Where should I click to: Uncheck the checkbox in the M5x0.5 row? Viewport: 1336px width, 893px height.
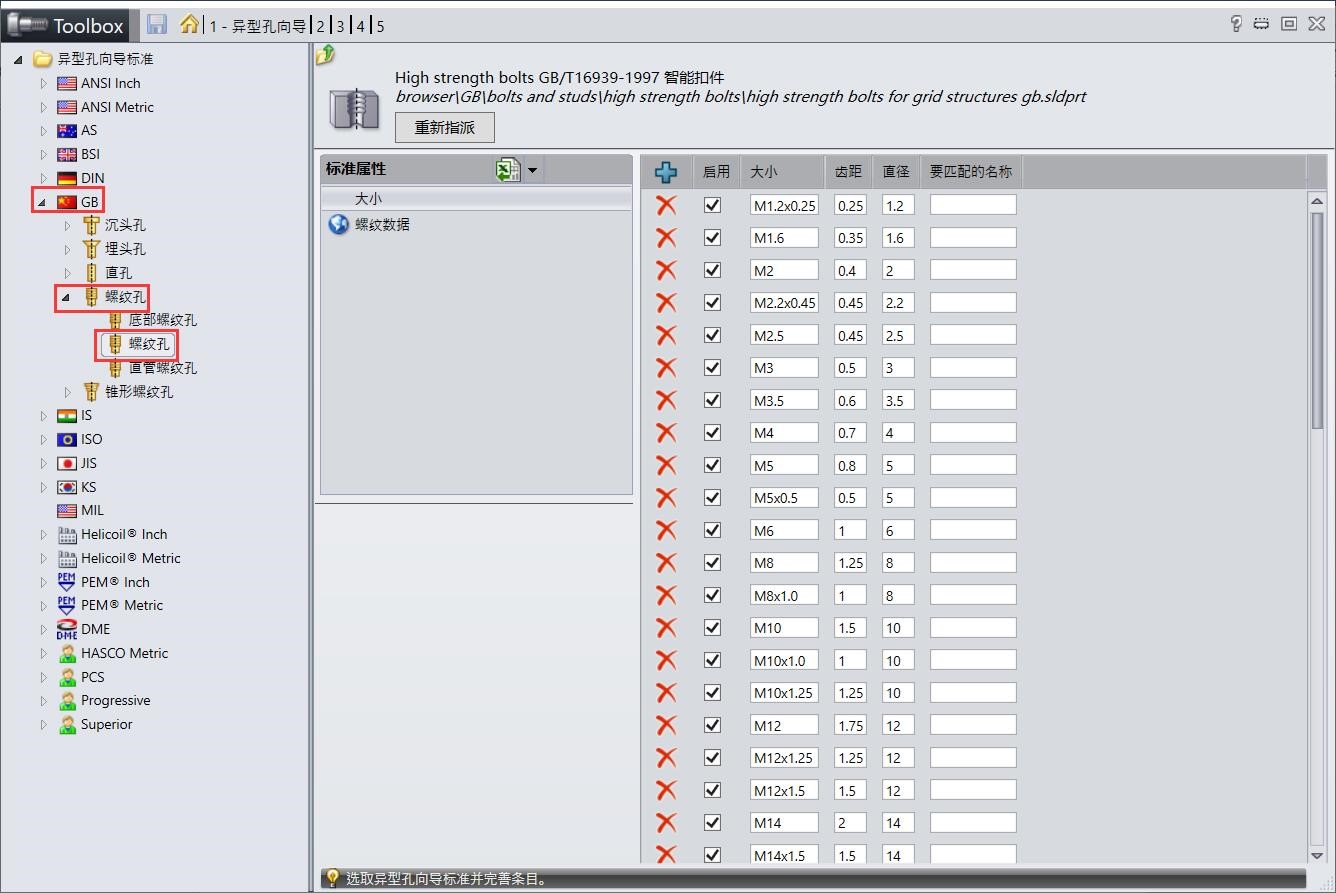[x=713, y=497]
